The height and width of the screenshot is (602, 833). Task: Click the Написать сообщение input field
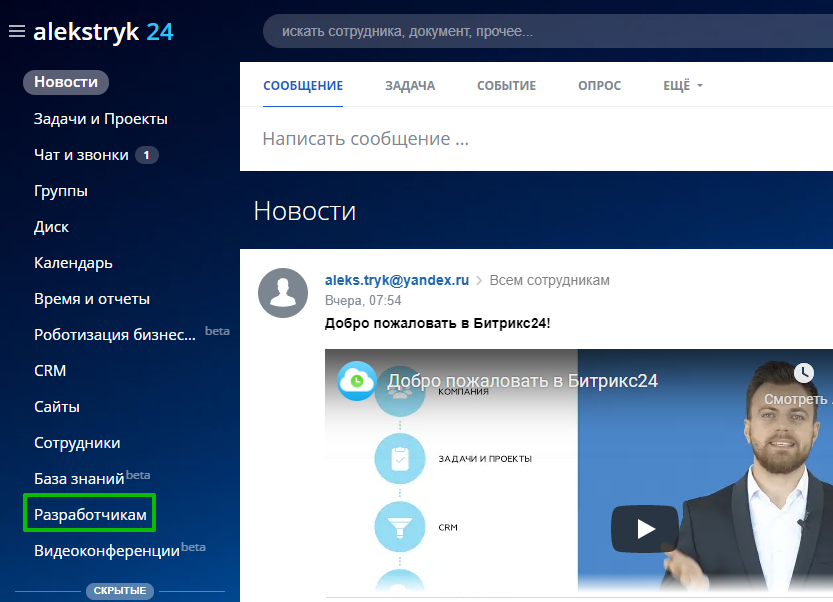(537, 139)
